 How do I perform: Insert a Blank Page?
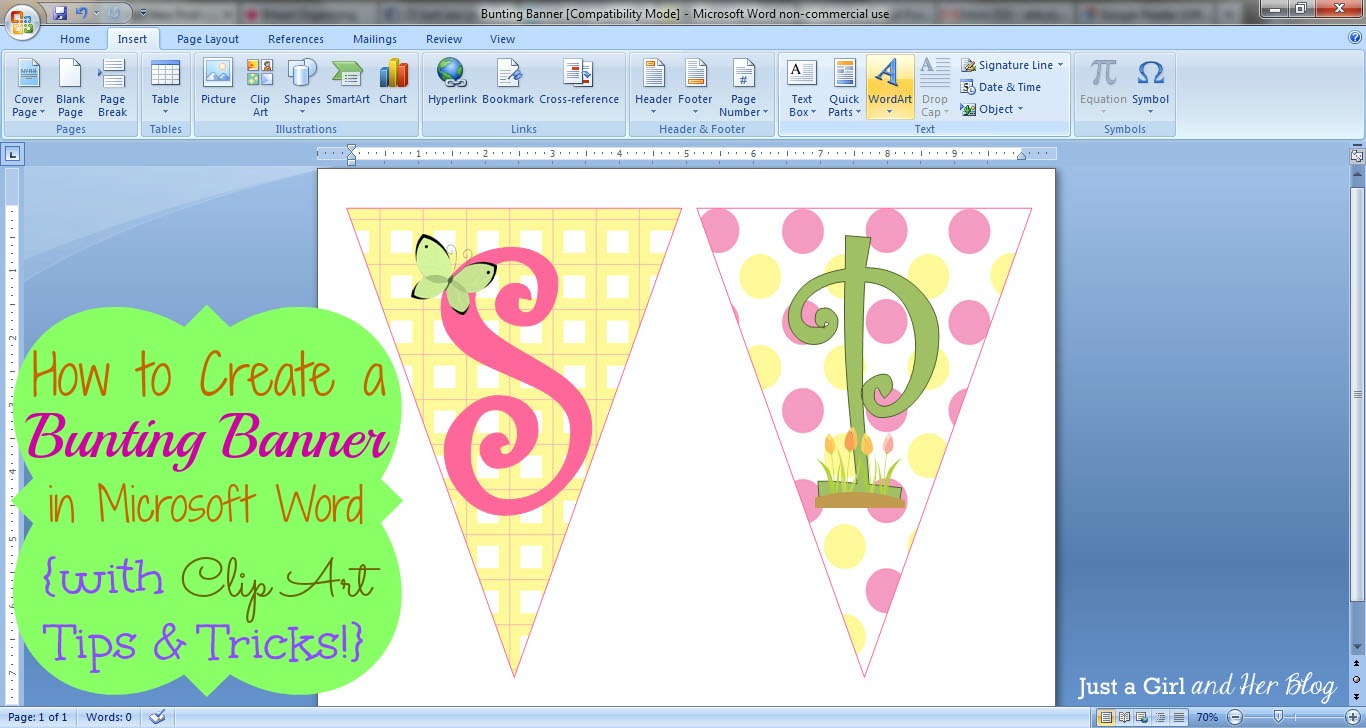(70, 88)
